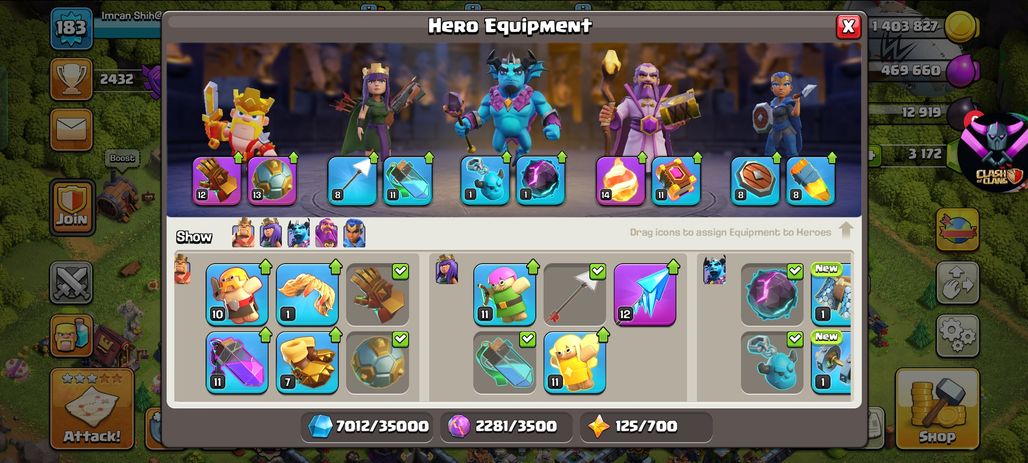
Task: Toggle the Archer Queen show filter
Action: point(271,233)
